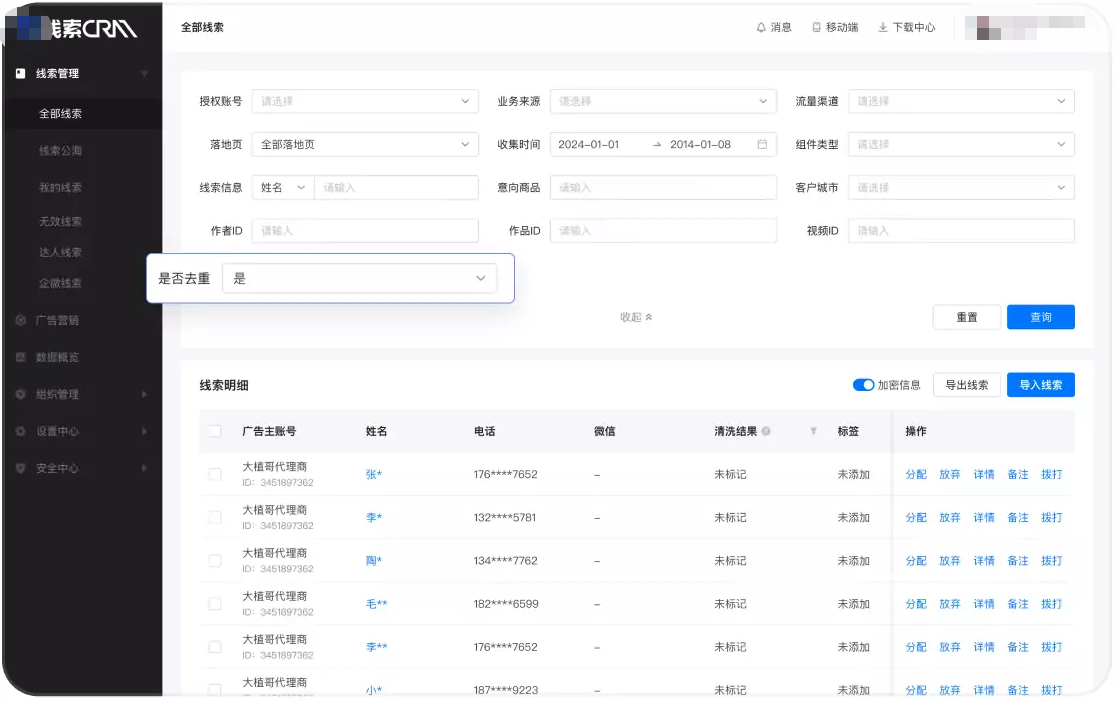
Task: Click start date 2024-01-01 in 收集时间
Action: [588, 144]
